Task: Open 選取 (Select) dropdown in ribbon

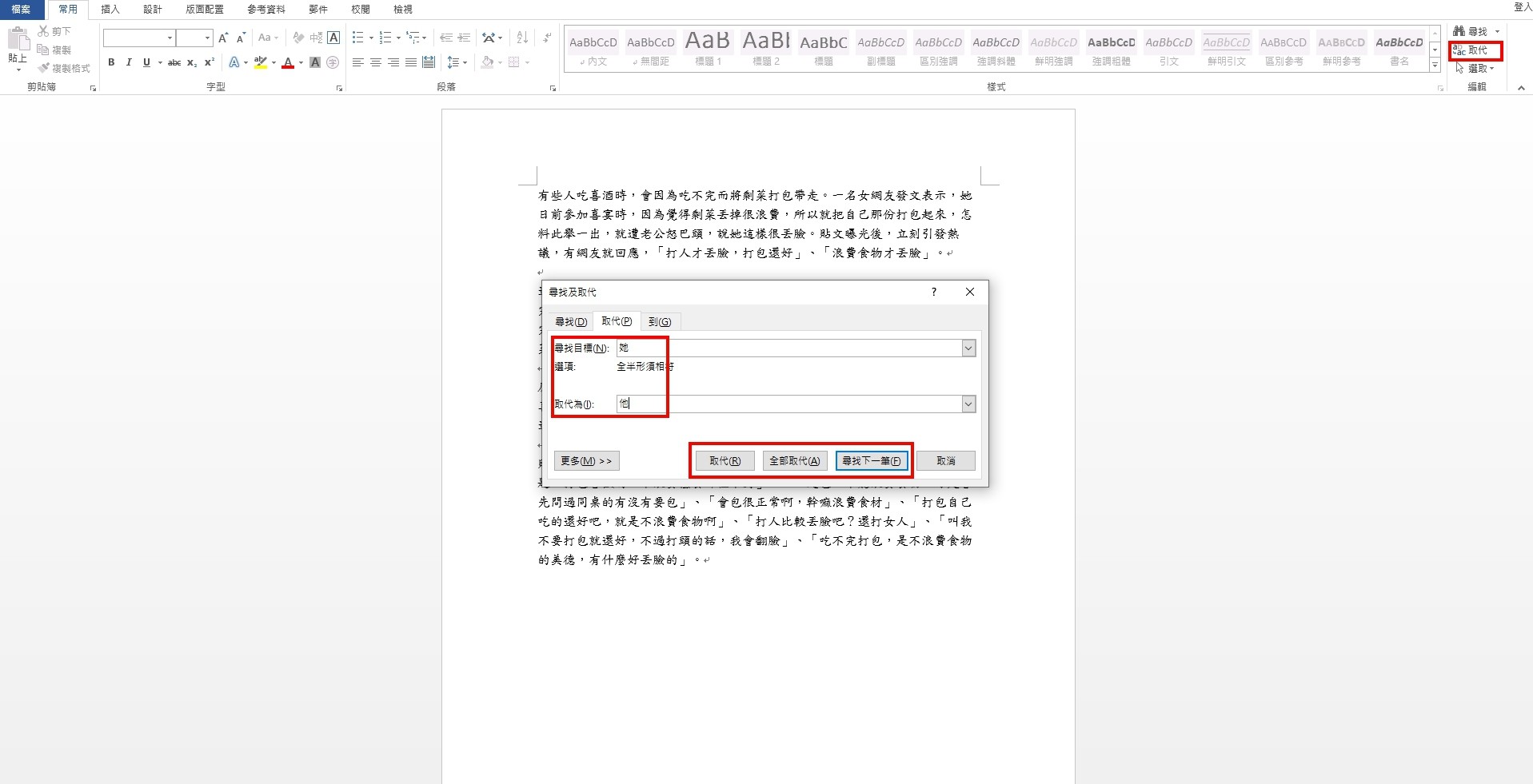Action: pyautogui.click(x=1475, y=69)
